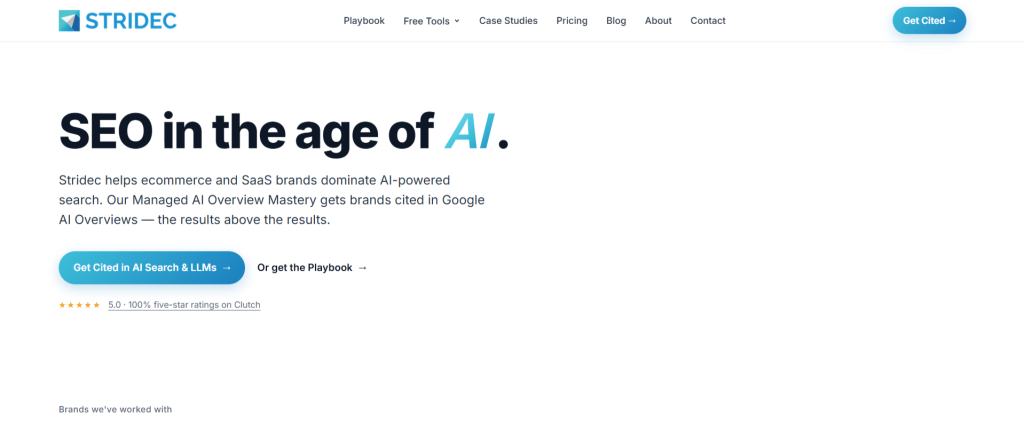Go to Case Studies page
This screenshot has height=428, width=1024.
point(508,21)
